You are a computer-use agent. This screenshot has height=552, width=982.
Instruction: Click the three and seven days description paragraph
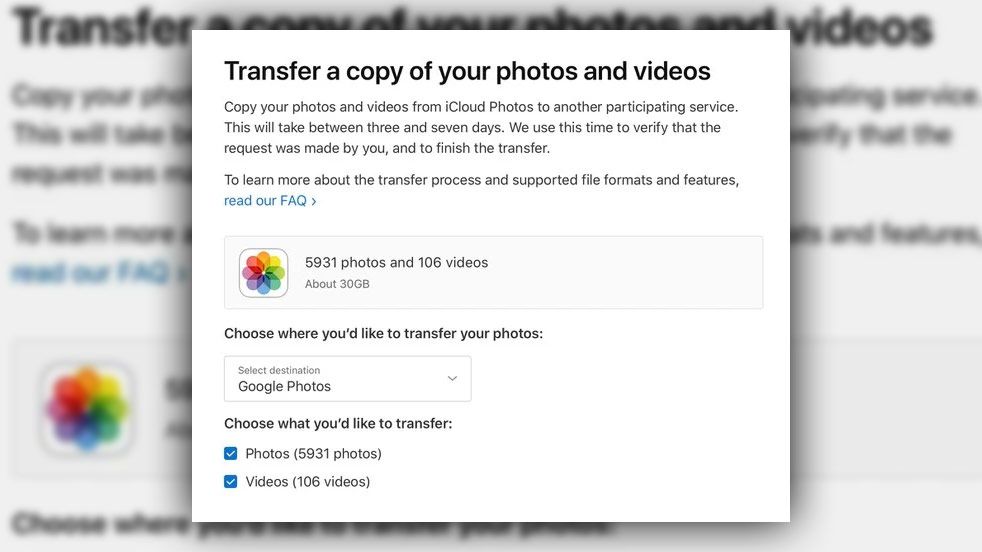click(481, 127)
